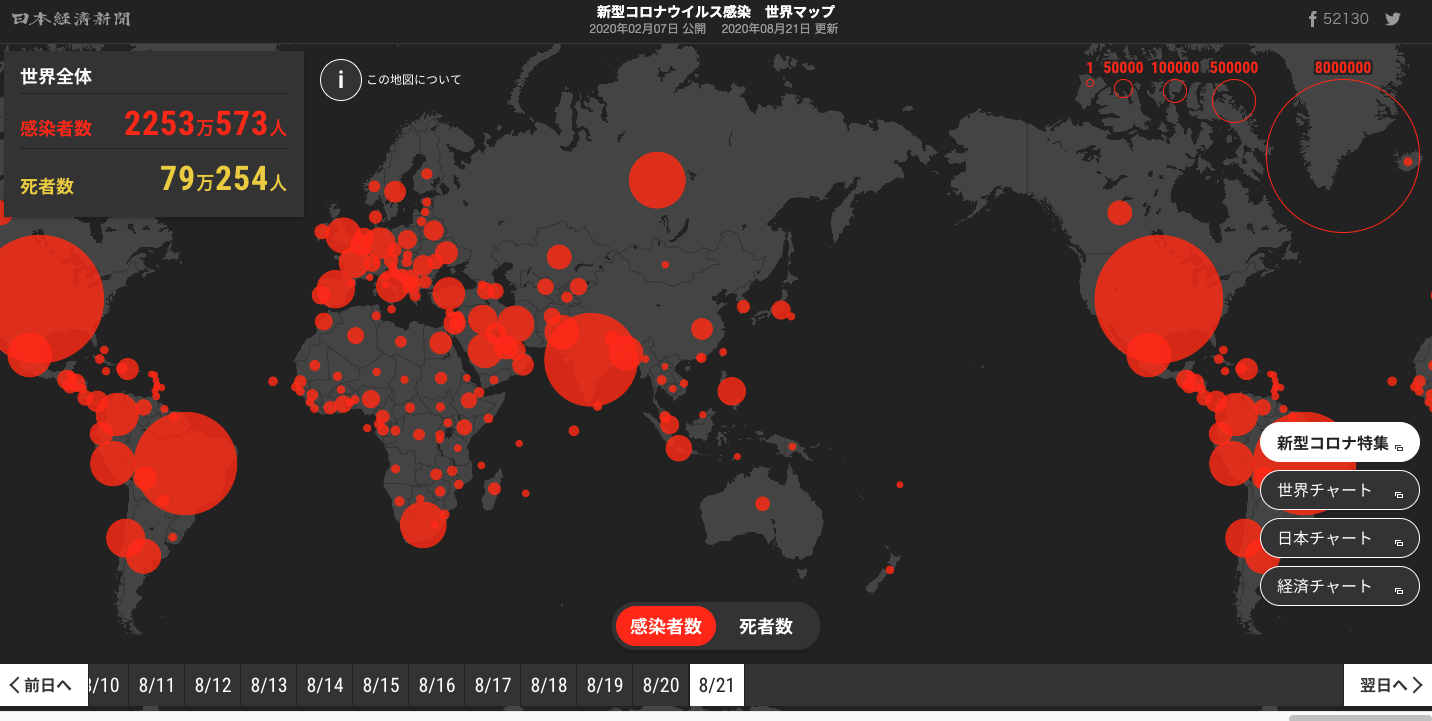Open 世界チャート page
The height and width of the screenshot is (721, 1432).
(1339, 491)
